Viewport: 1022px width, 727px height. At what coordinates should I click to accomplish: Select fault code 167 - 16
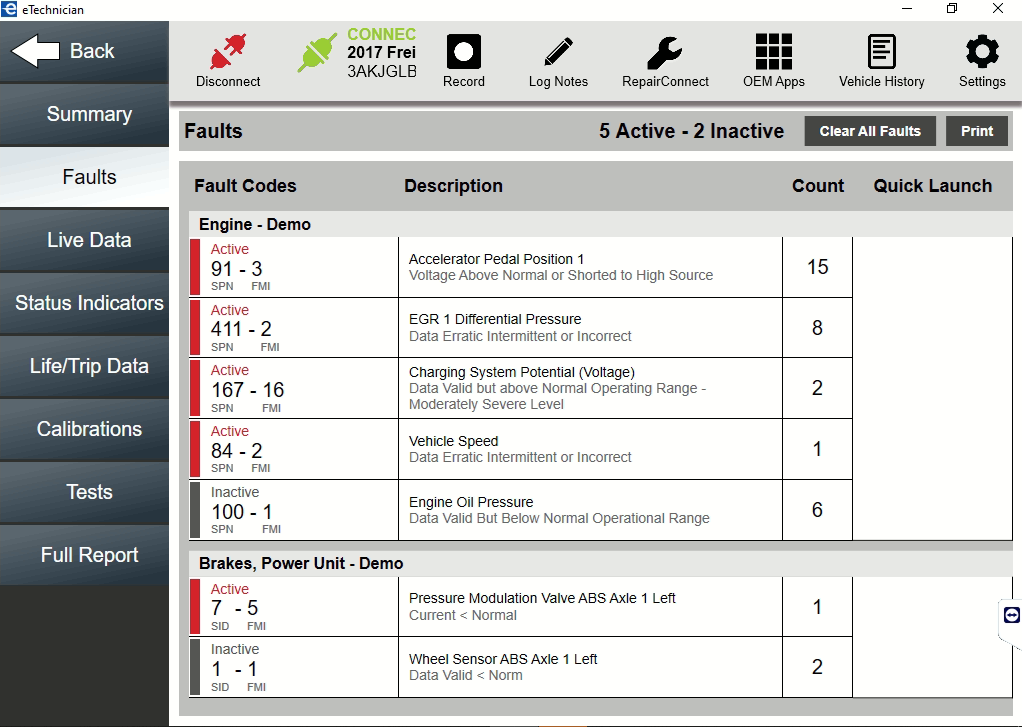(x=248, y=390)
